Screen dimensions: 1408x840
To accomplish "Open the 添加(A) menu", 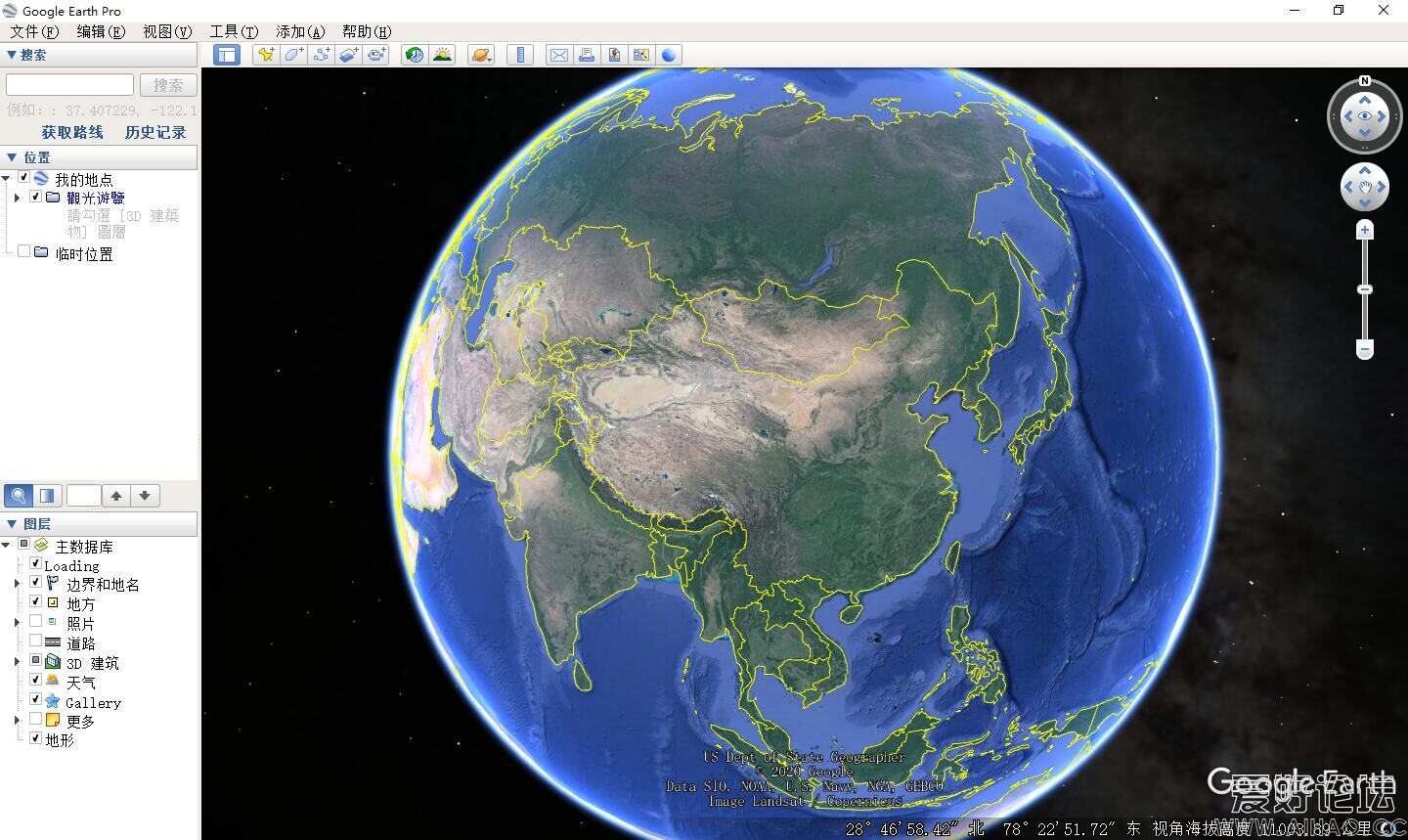I will 300,31.
